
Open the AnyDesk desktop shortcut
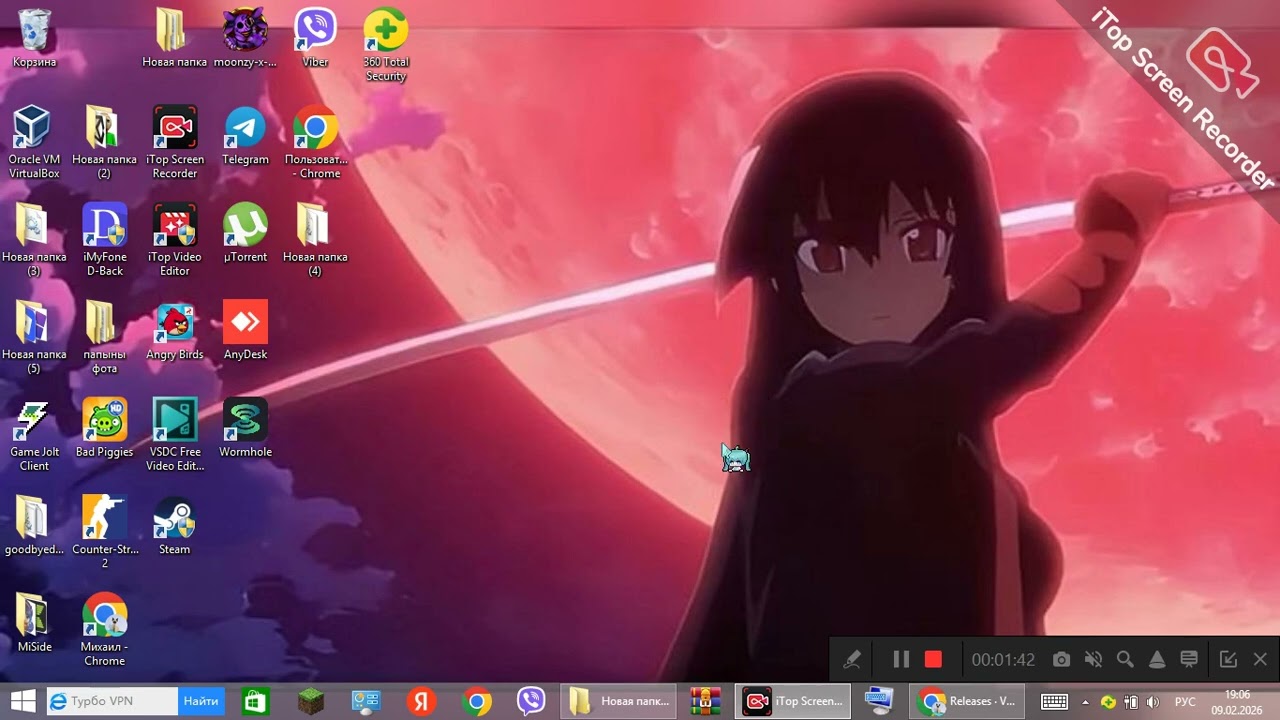tap(245, 331)
